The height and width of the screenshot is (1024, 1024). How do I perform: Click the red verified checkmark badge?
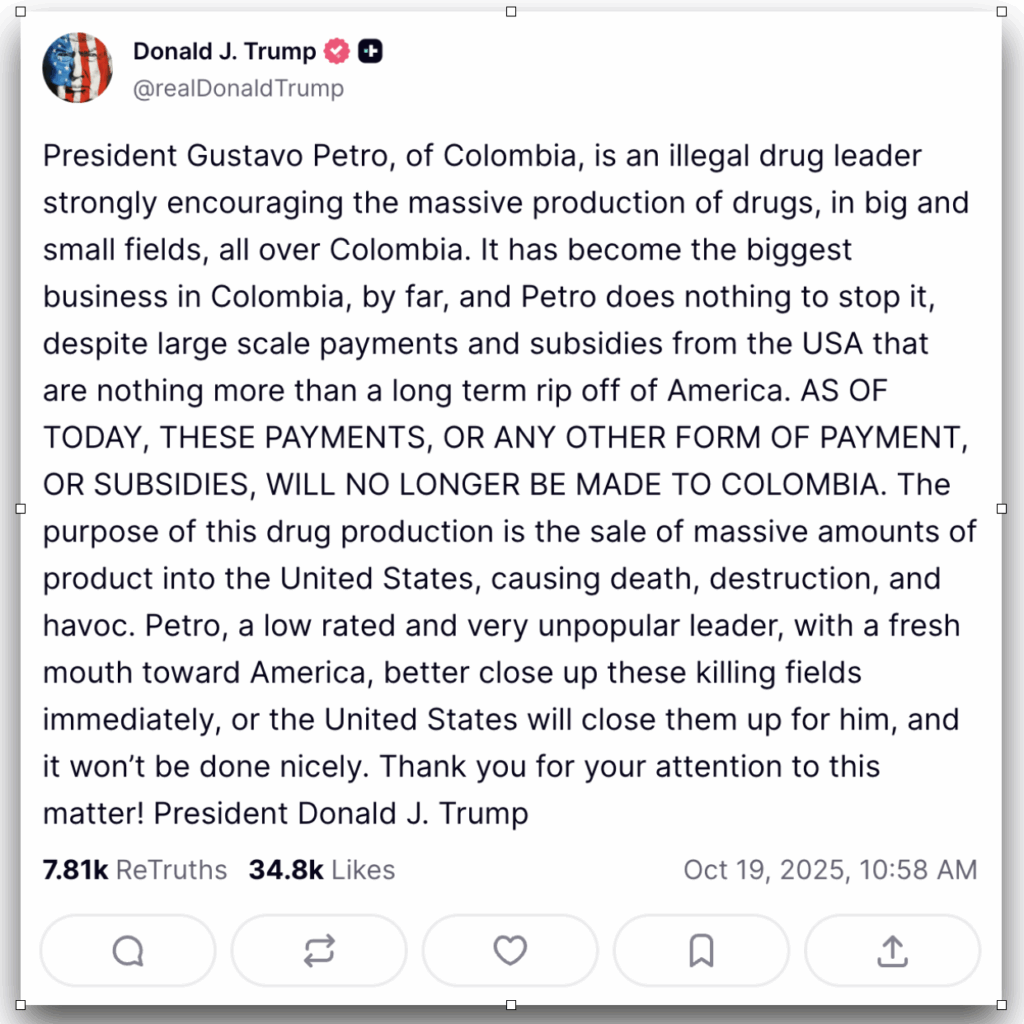tap(337, 51)
